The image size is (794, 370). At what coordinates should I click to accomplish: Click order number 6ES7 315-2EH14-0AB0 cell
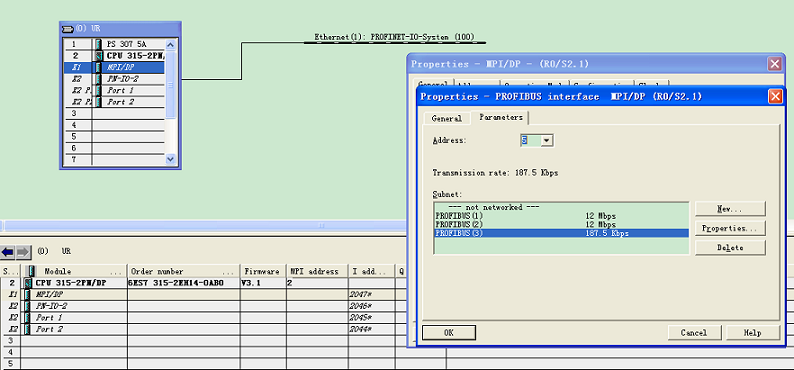[183, 283]
